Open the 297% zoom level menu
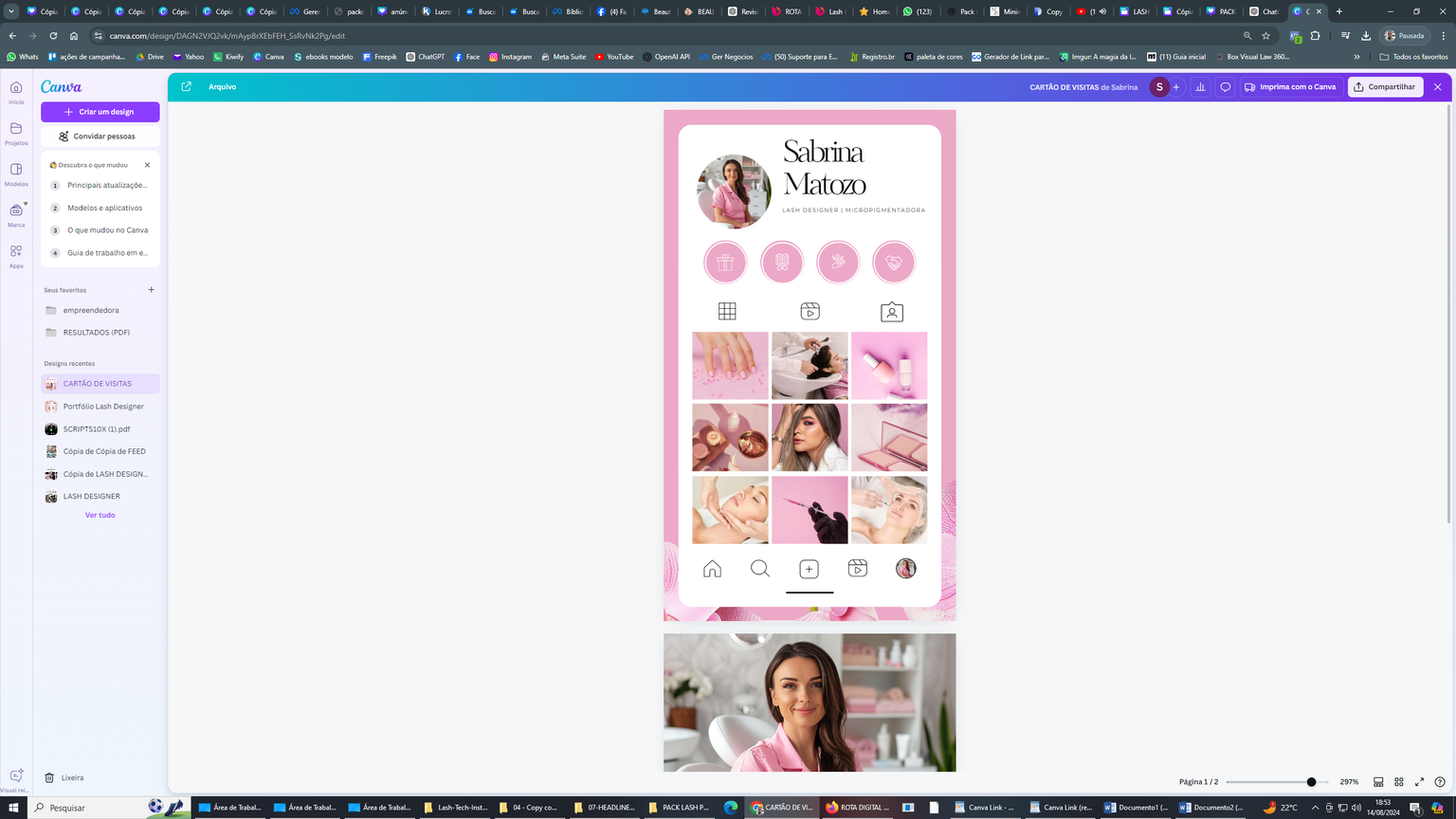 pos(1349,782)
